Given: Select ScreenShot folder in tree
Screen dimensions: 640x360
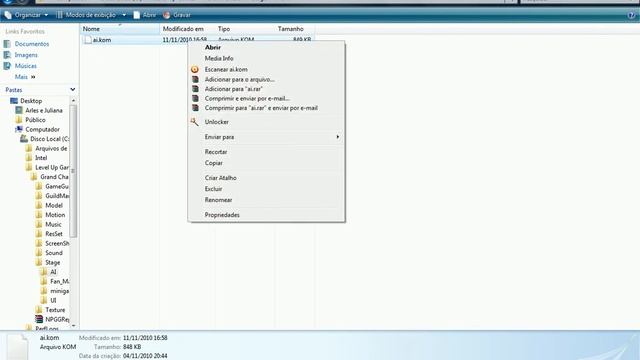Looking at the screenshot, I should coord(57,243).
